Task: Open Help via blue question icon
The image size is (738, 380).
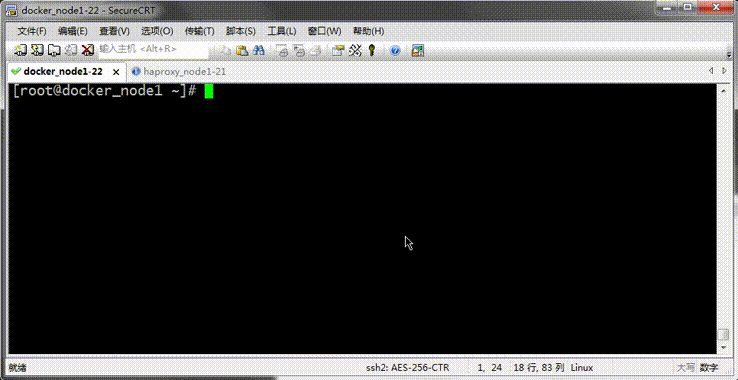Action: click(395, 50)
